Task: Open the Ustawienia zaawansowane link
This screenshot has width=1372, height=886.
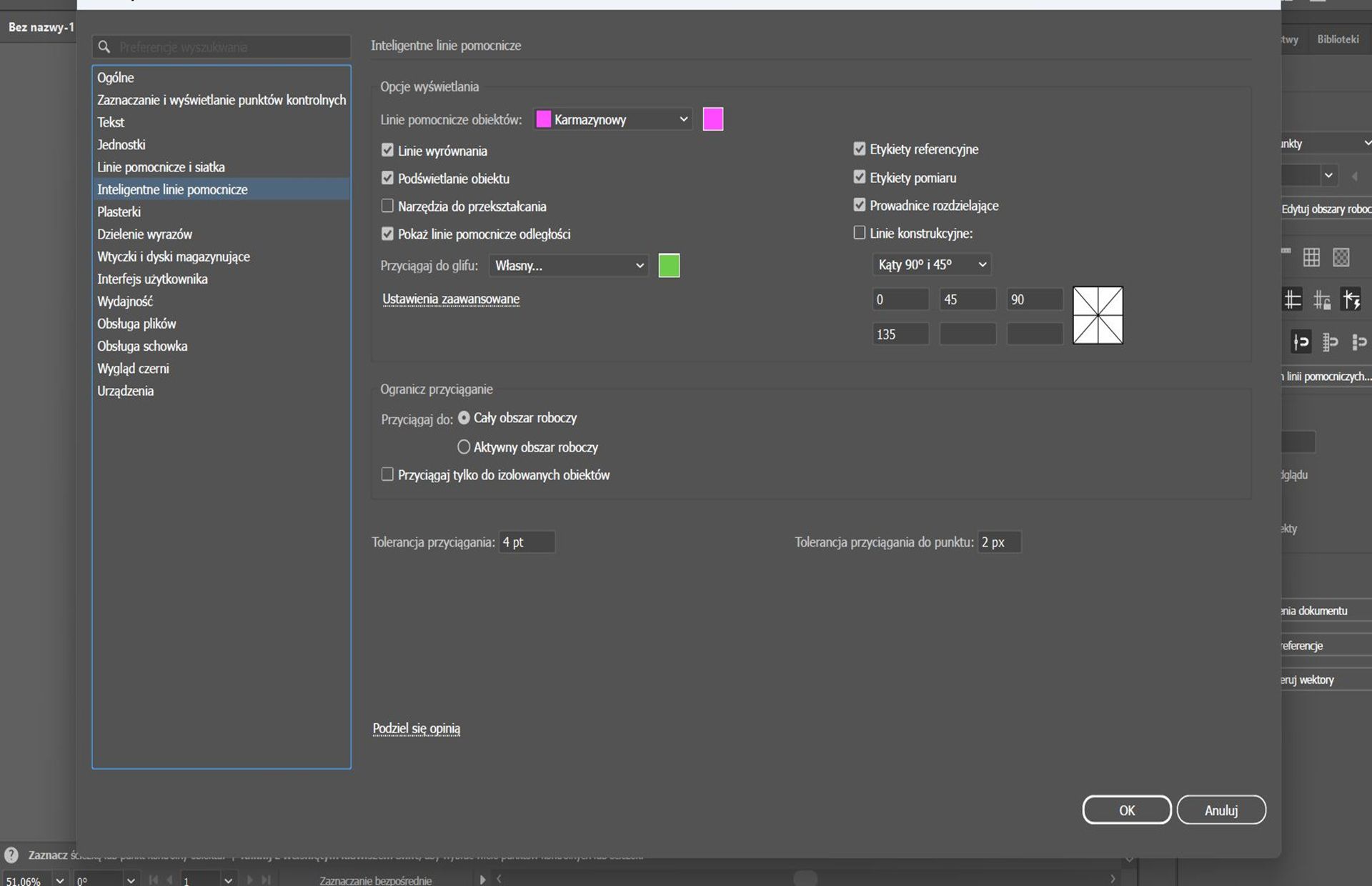Action: pos(451,299)
